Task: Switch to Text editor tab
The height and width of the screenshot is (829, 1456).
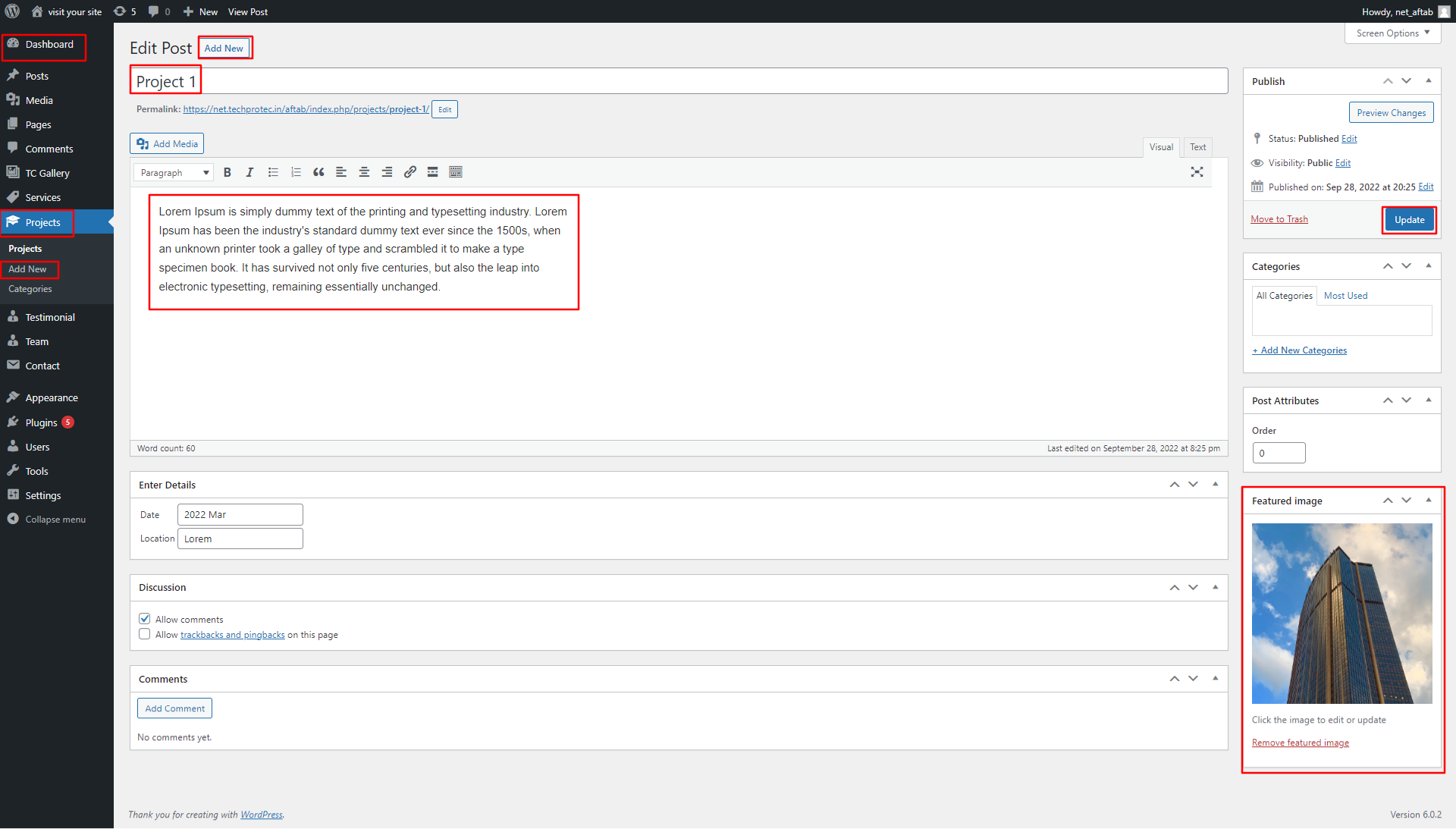Action: coord(1198,147)
